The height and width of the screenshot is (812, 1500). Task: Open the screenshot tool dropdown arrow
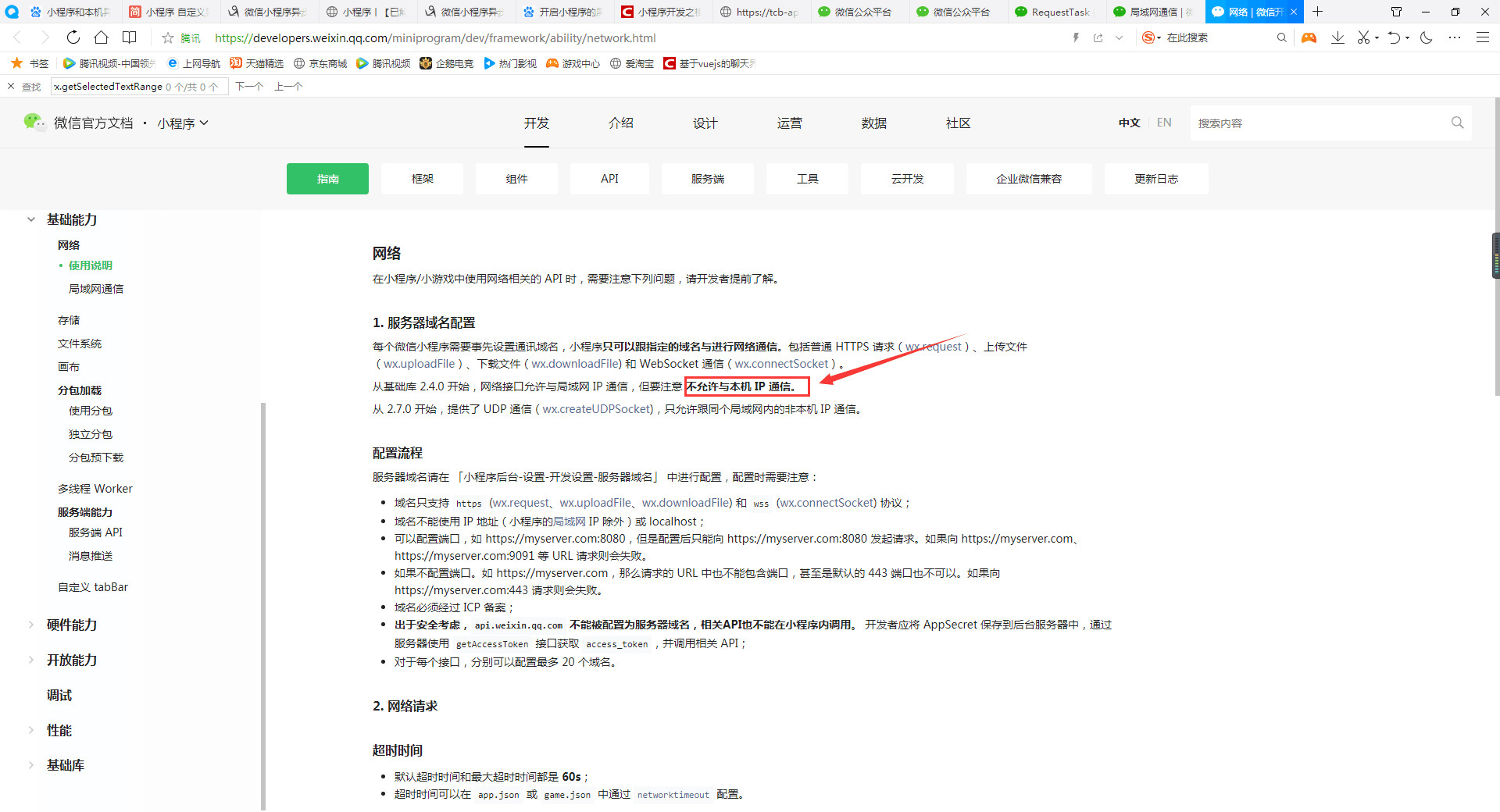click(1377, 37)
